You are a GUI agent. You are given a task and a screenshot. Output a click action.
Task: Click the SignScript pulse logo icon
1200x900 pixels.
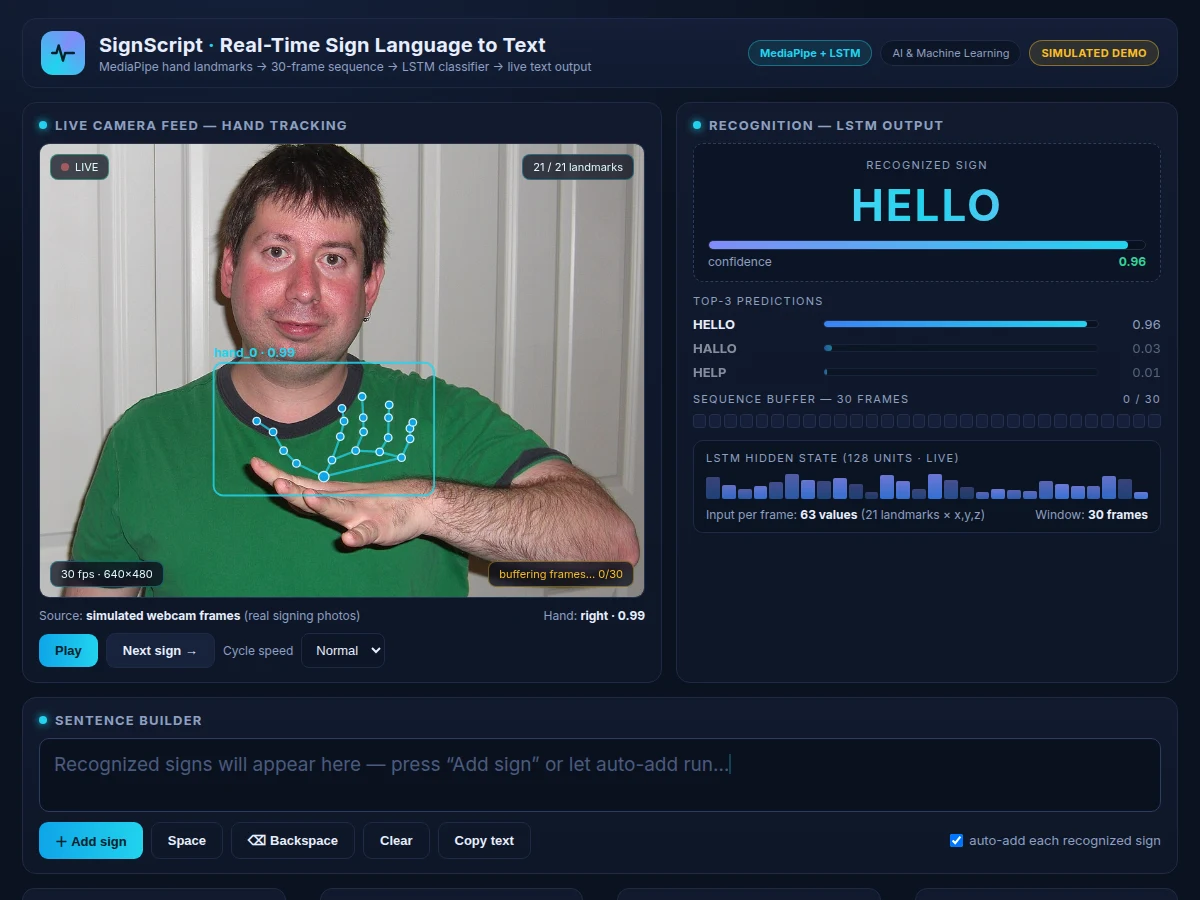[63, 53]
